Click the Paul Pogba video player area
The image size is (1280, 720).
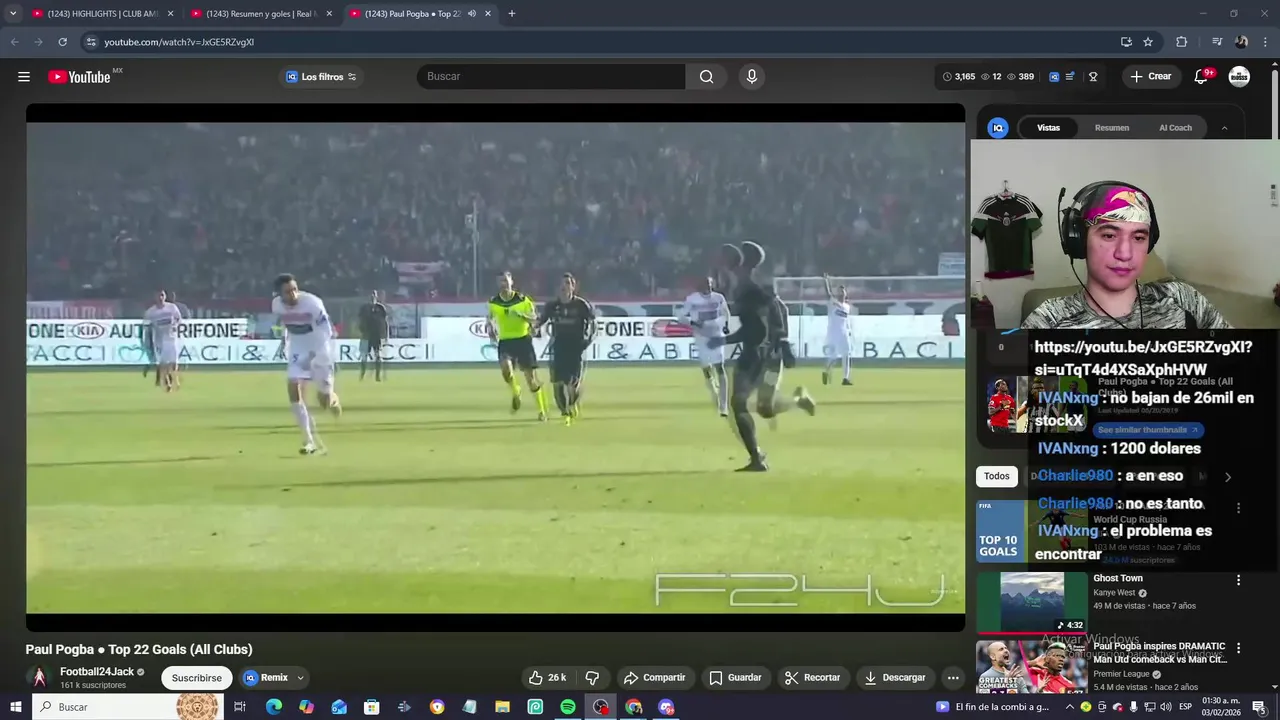[495, 368]
